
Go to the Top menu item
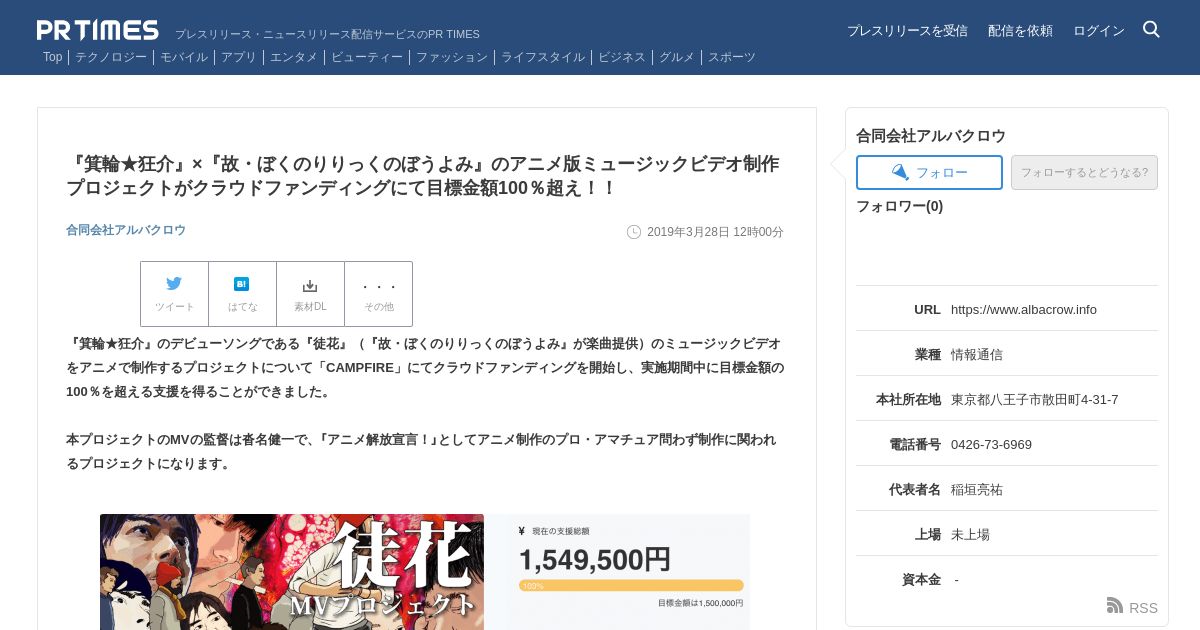pyautogui.click(x=52, y=57)
